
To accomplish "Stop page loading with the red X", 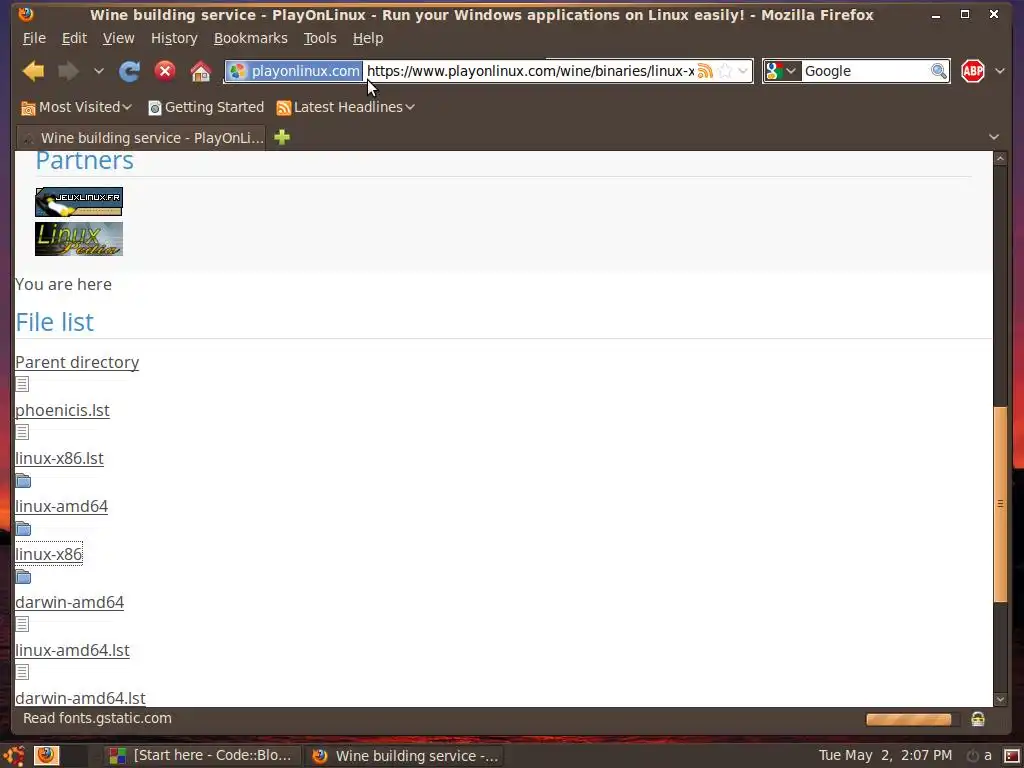I will (165, 71).
